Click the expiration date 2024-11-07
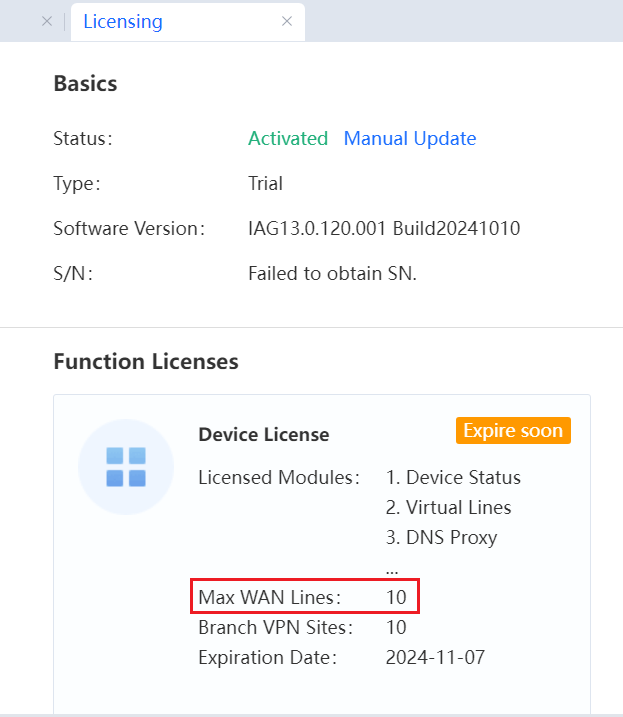 [x=435, y=658]
